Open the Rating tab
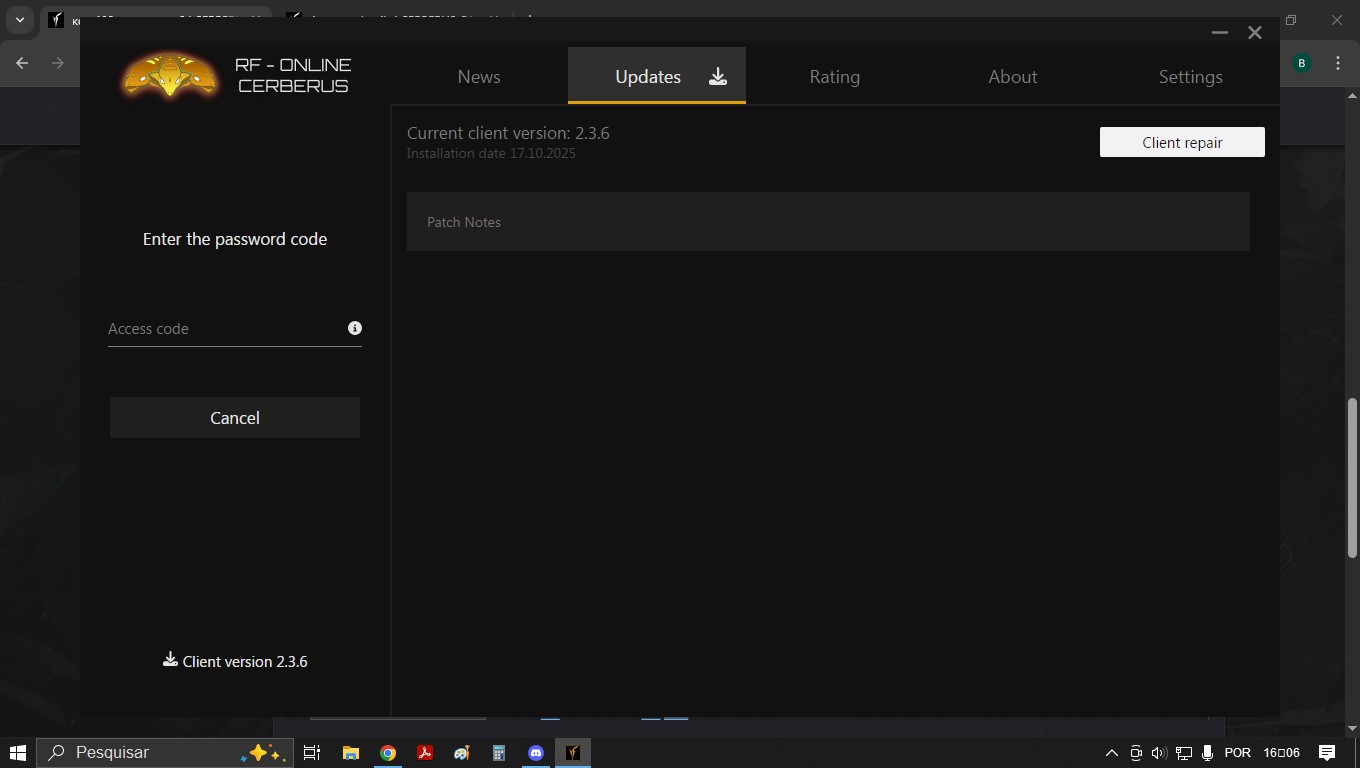The height and width of the screenshot is (768, 1360). coord(835,77)
